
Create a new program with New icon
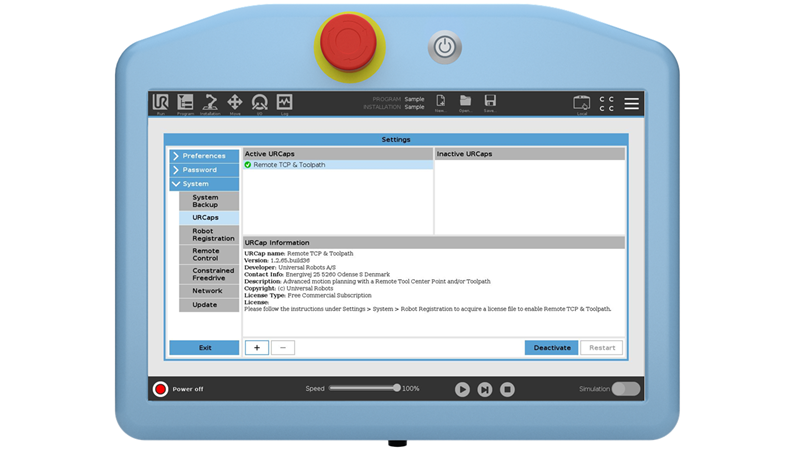tap(440, 103)
